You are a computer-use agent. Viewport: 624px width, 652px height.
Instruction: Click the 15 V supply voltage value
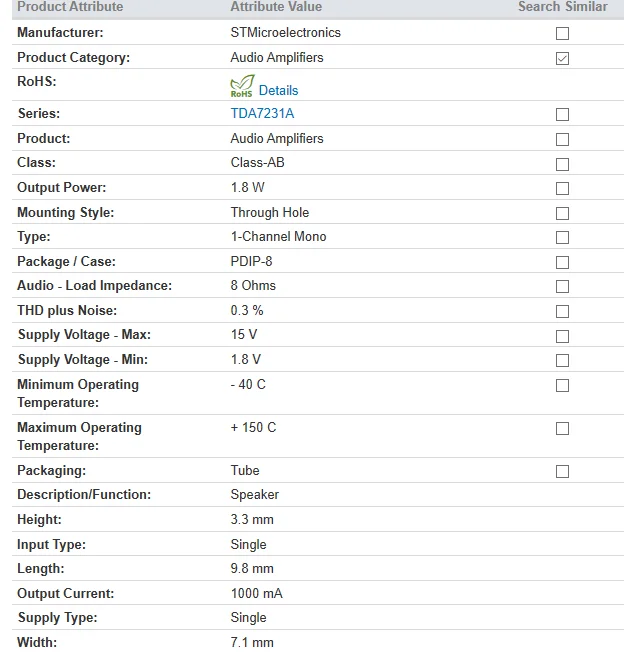(x=244, y=335)
